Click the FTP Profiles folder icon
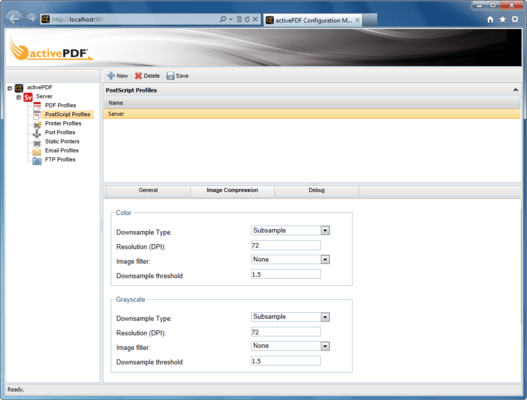 [x=37, y=161]
